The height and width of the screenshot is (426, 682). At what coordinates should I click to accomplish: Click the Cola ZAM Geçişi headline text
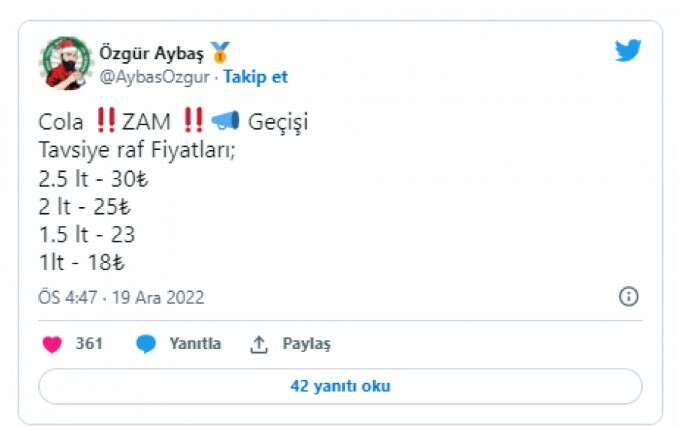173,121
